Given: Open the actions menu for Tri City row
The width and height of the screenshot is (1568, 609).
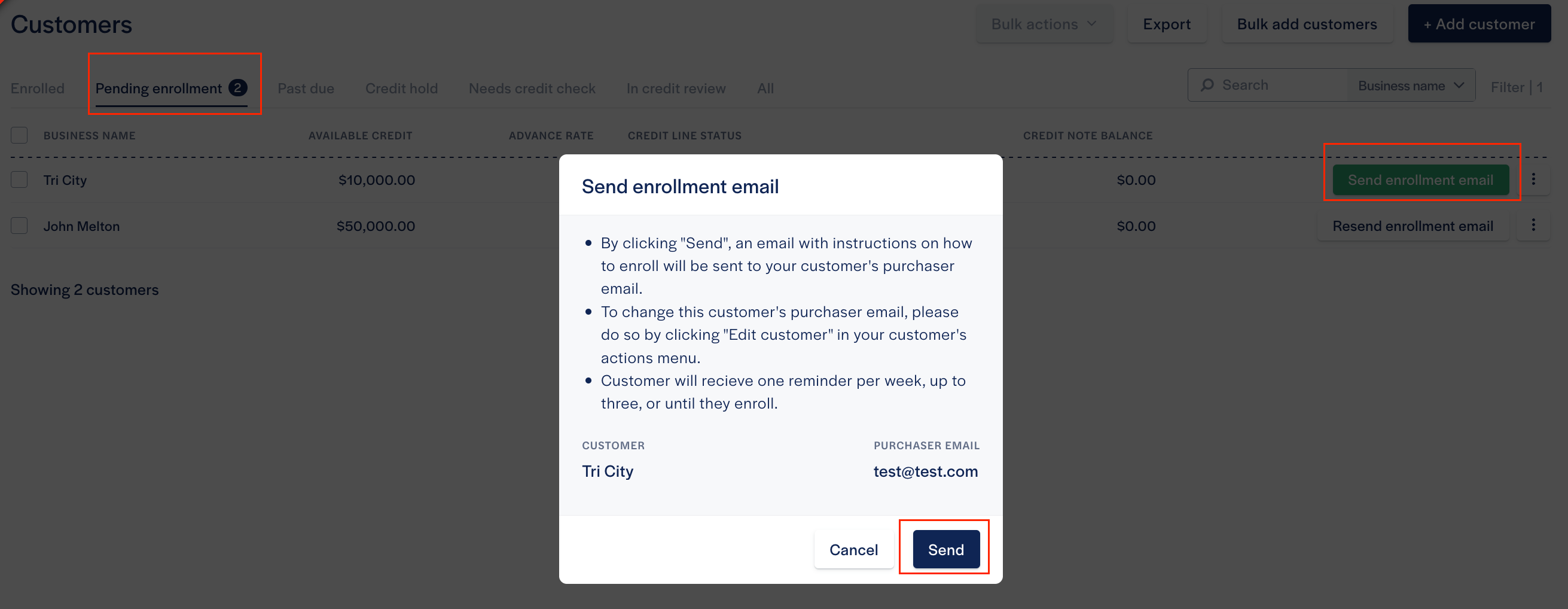Looking at the screenshot, I should click(1535, 179).
